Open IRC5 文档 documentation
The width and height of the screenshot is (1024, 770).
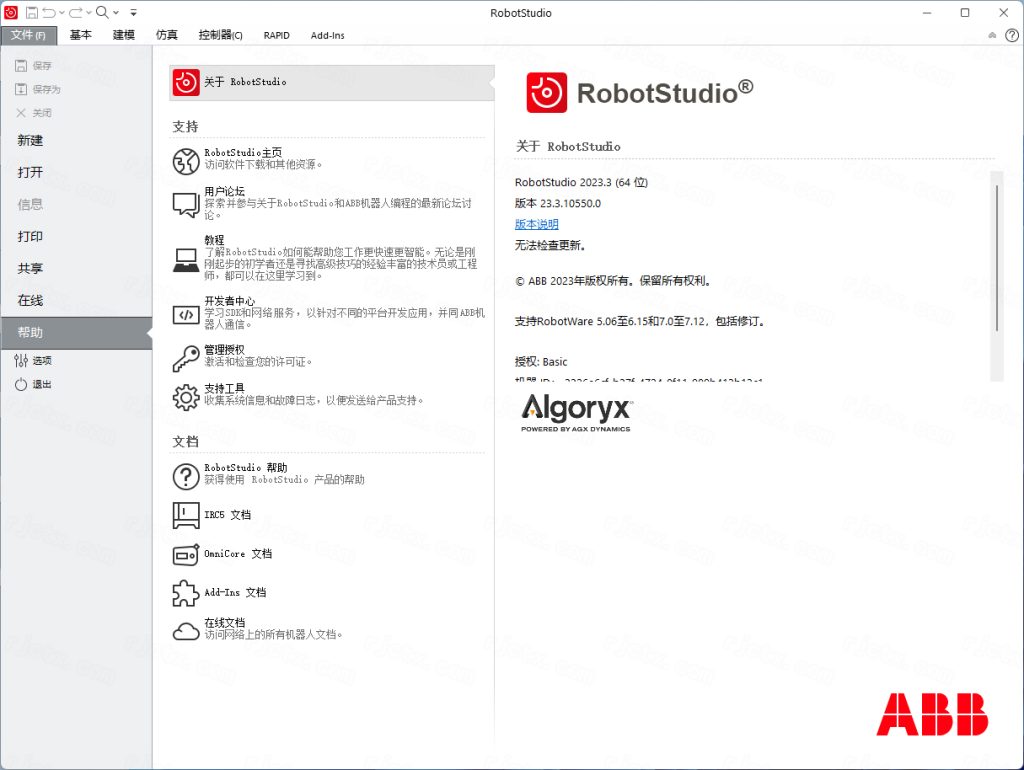(227, 515)
